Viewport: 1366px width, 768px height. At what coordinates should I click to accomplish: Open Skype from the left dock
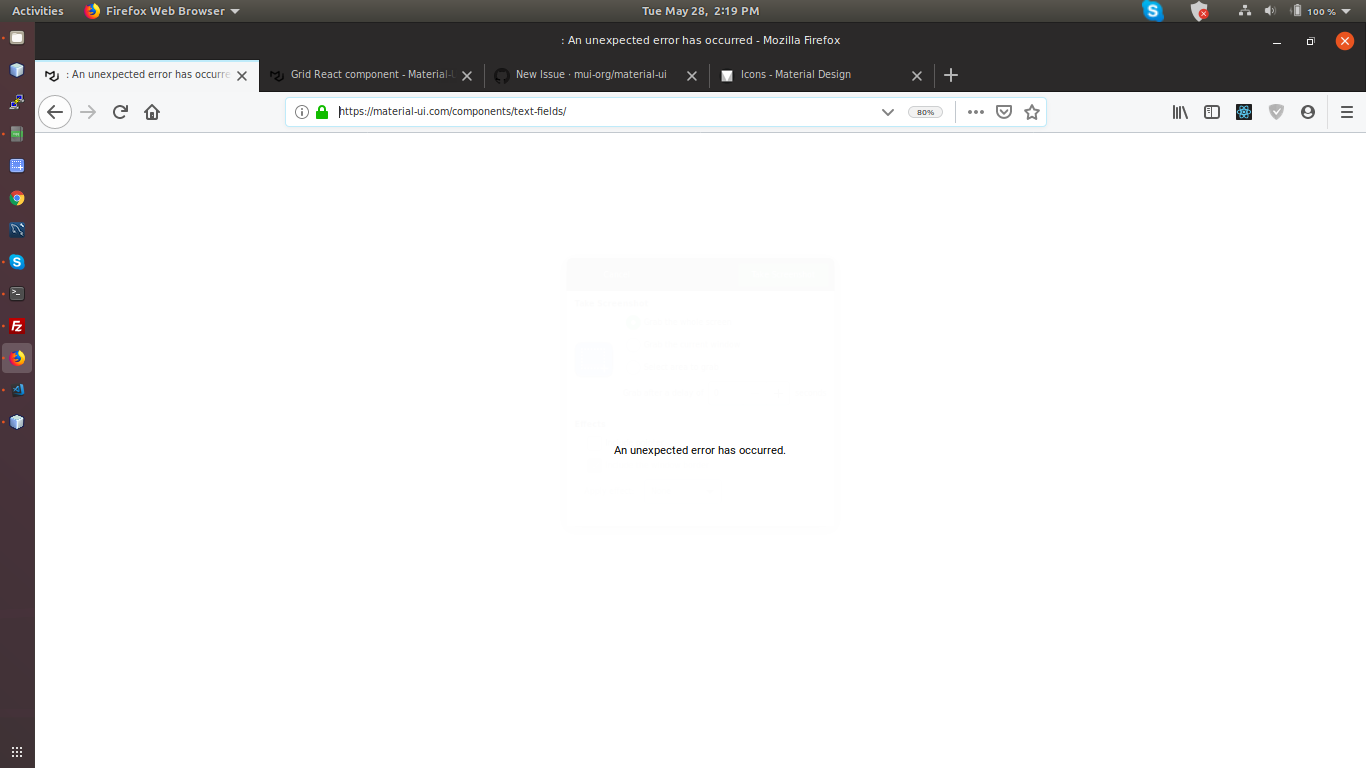(x=16, y=262)
